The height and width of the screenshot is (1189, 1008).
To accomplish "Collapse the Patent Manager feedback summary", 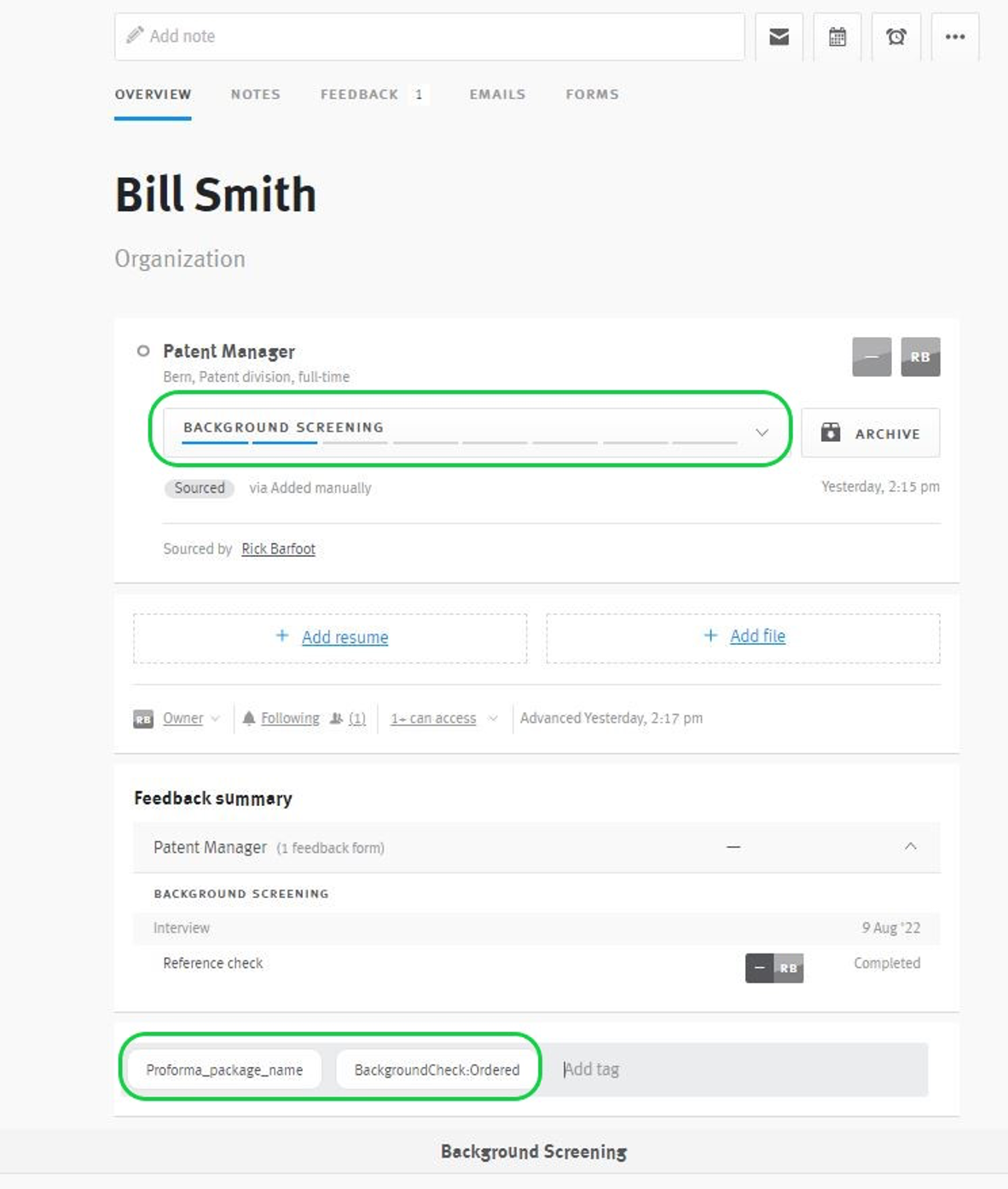I will coord(910,846).
